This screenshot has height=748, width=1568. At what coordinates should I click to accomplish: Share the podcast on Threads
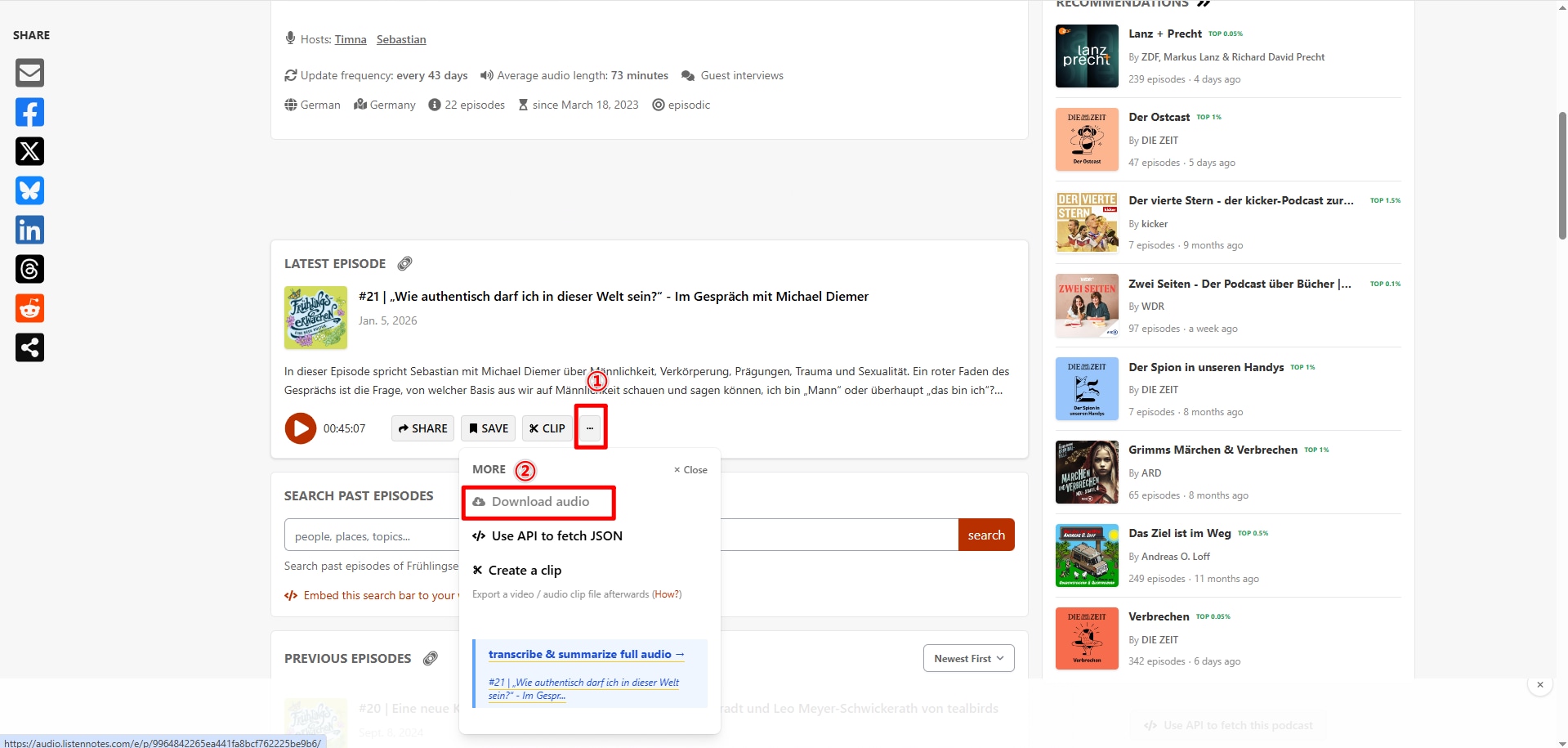tap(29, 269)
